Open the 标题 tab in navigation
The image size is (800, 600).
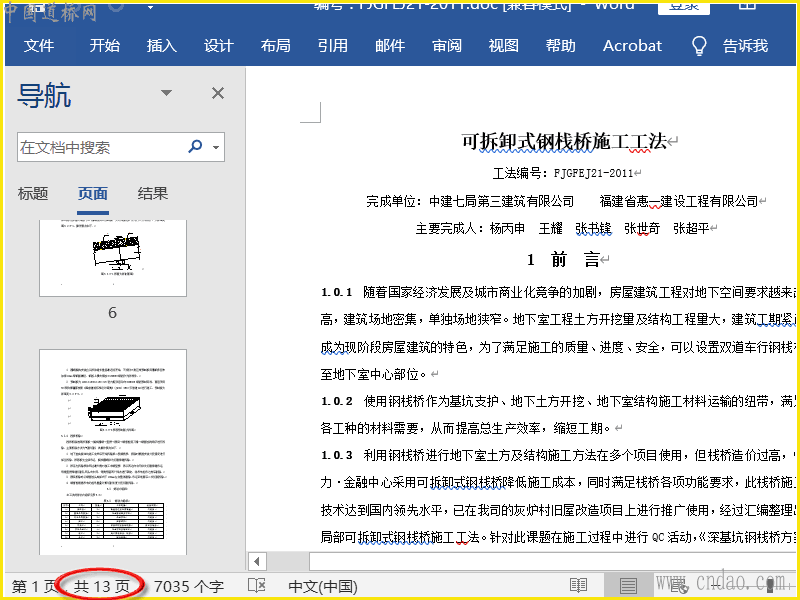33,194
